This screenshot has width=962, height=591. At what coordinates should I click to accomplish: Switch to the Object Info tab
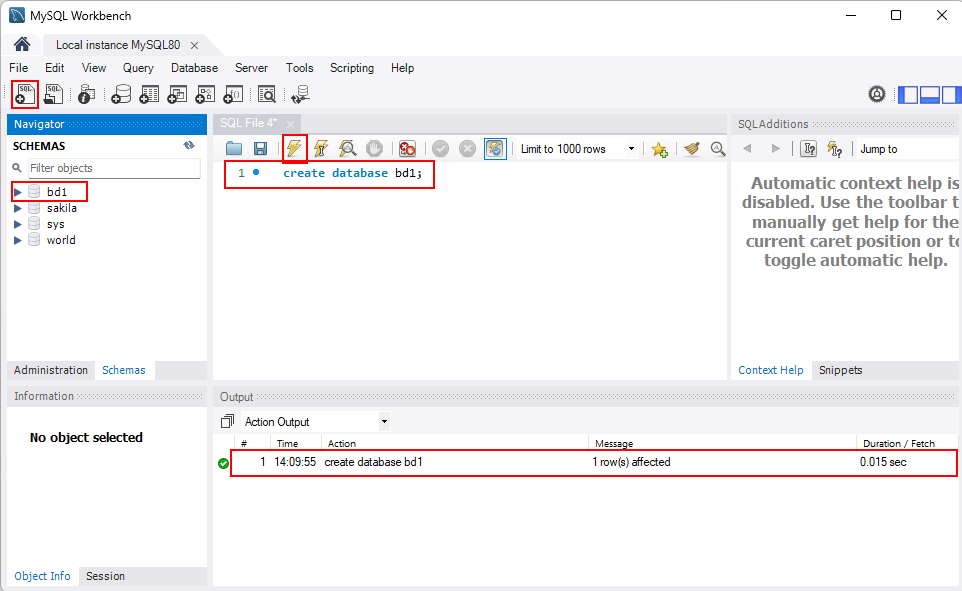(42, 576)
